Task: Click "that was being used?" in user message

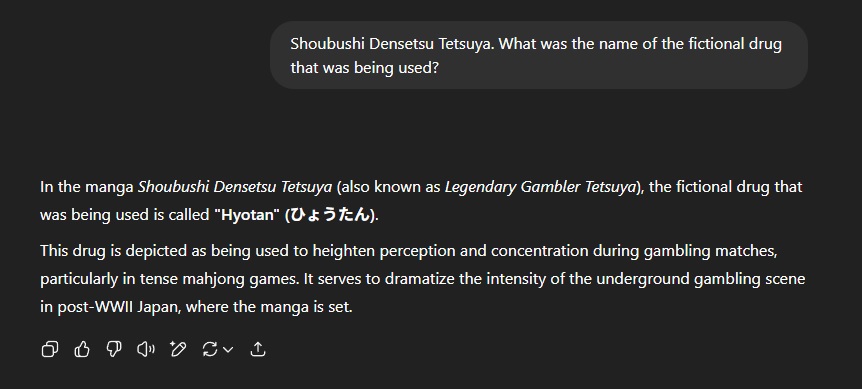Action: coord(364,68)
